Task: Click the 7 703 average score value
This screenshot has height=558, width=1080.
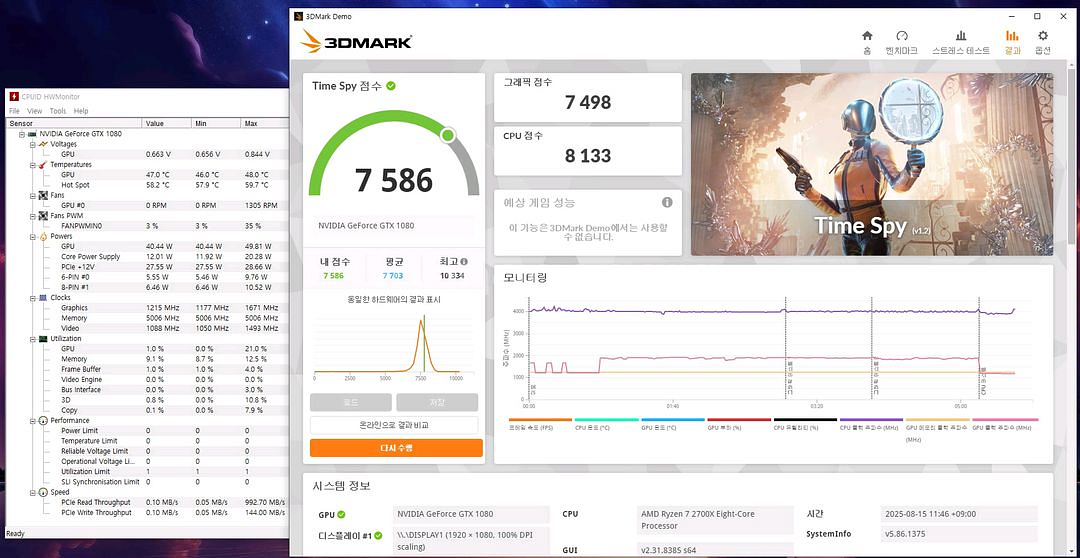Action: click(x=393, y=276)
